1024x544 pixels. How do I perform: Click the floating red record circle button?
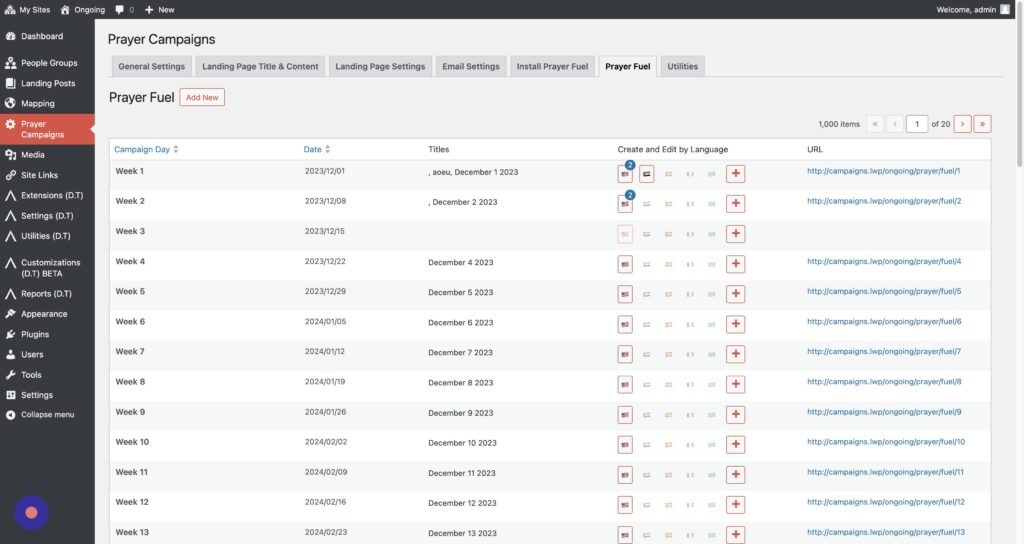click(x=31, y=512)
